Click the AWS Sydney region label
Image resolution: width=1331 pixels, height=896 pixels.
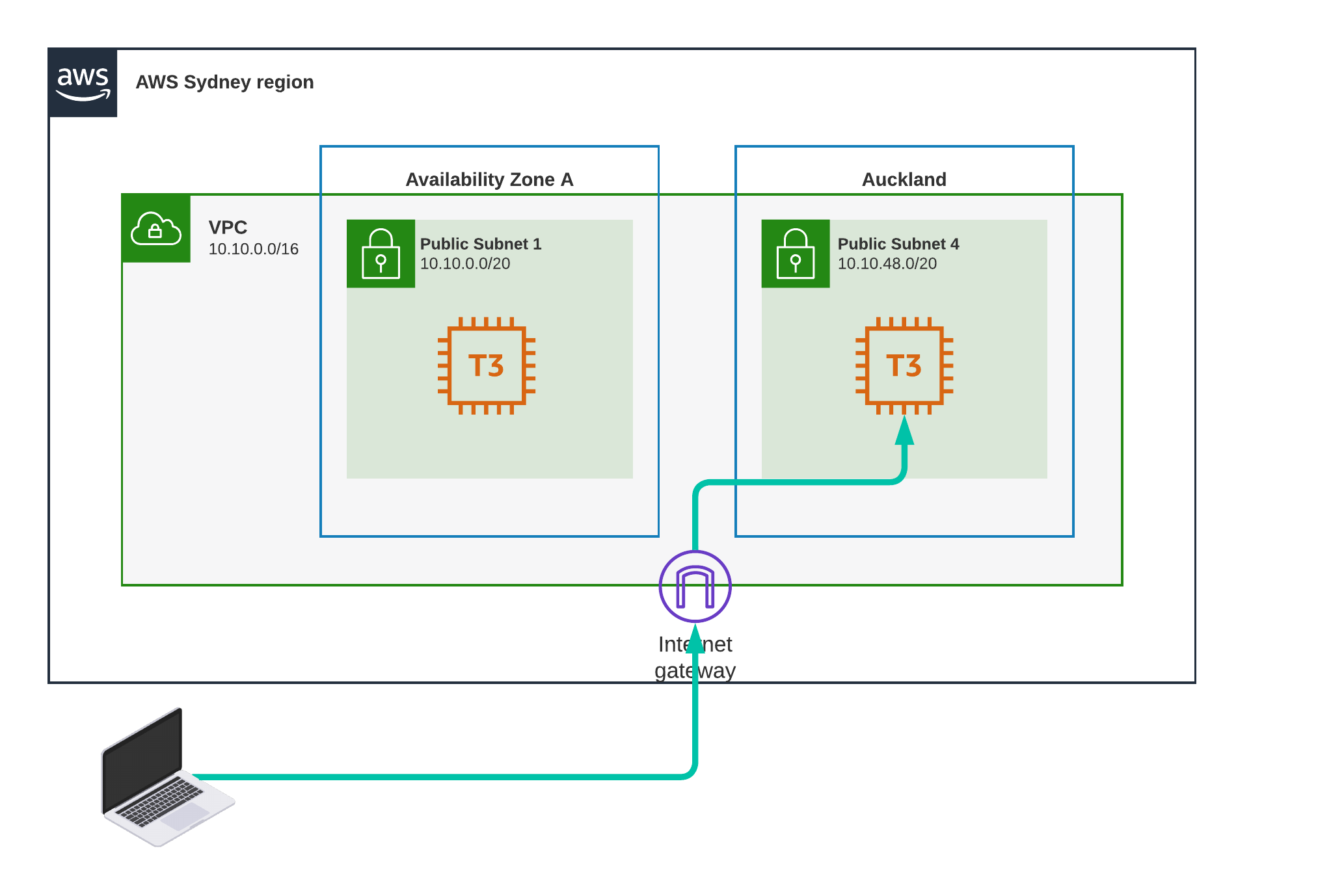[x=224, y=82]
